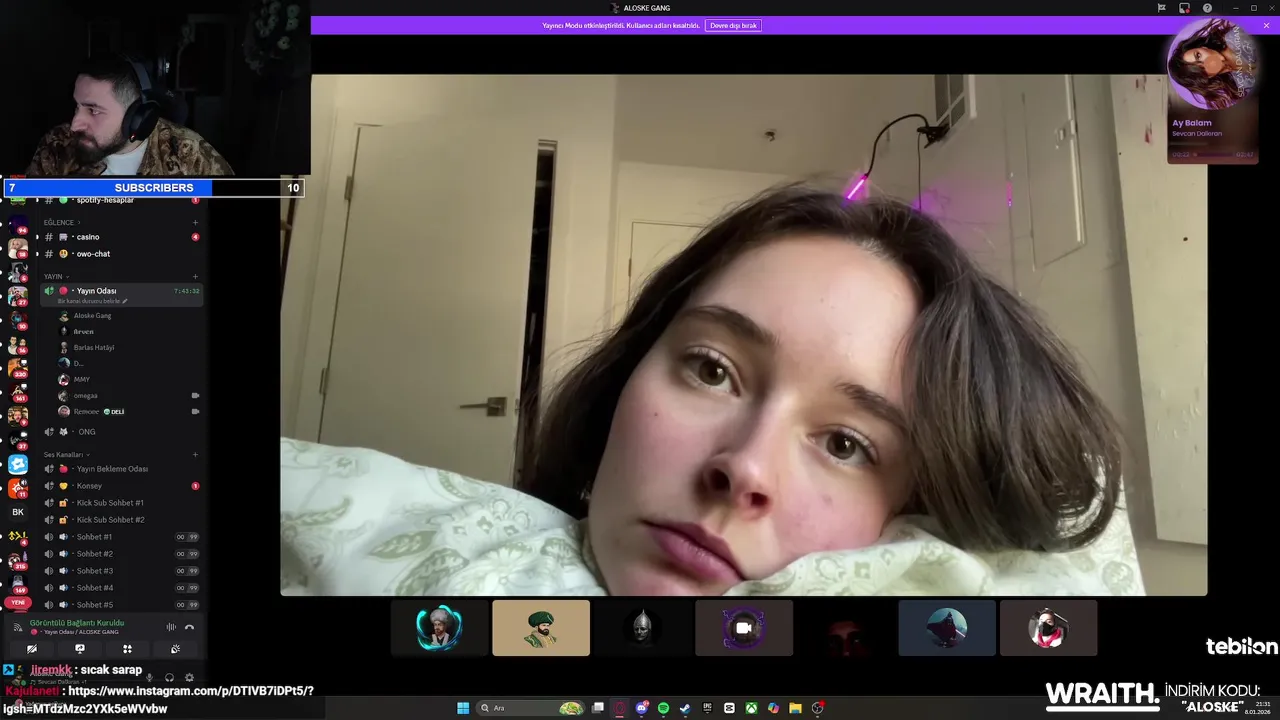Image resolution: width=1280 pixels, height=720 pixels.
Task: Add channel to Ses Kanalları category
Action: 195,454
